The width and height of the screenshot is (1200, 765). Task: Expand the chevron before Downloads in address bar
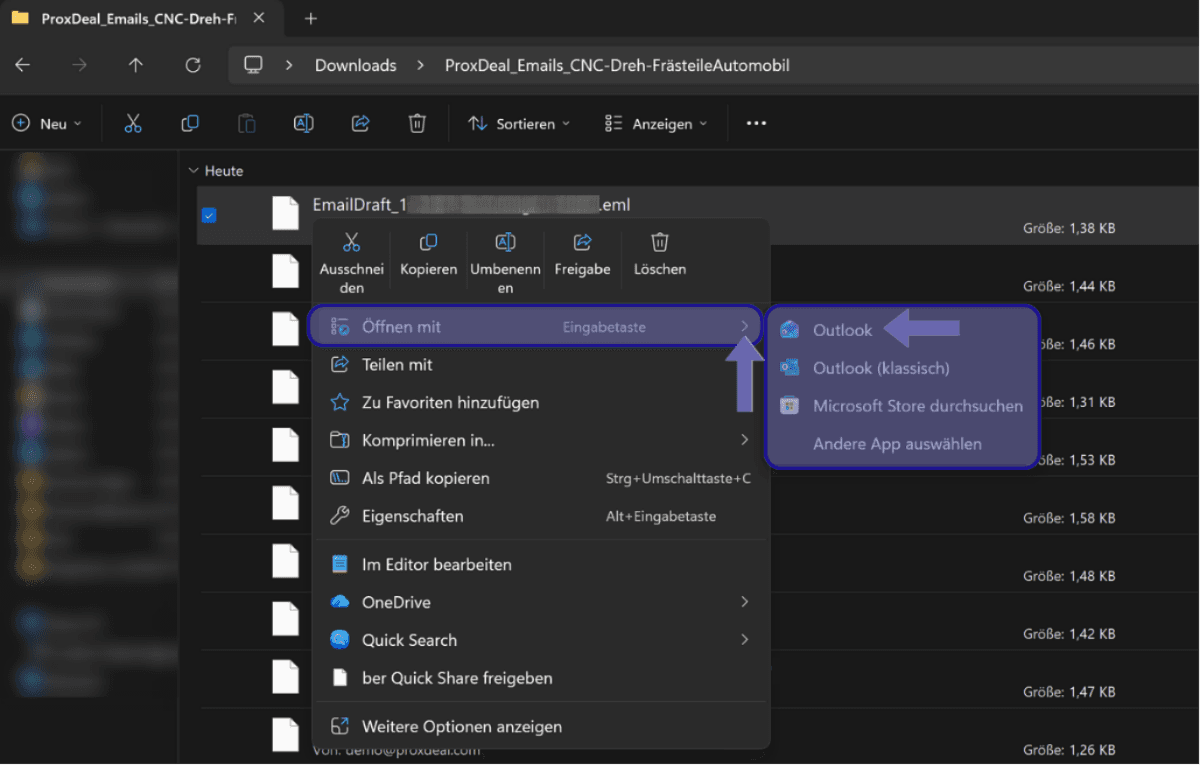point(289,65)
